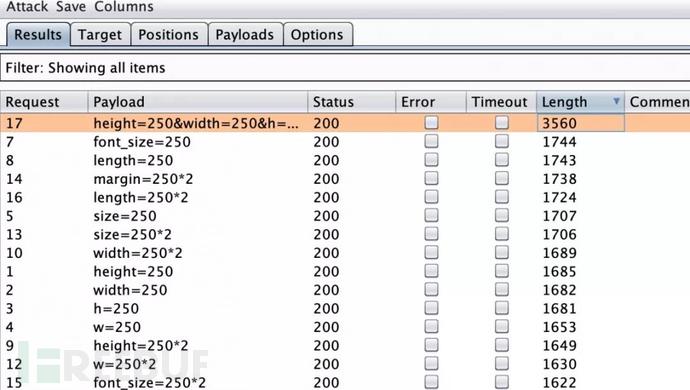
Task: Select the request 10 width=250*2 row
Action: tap(345, 253)
